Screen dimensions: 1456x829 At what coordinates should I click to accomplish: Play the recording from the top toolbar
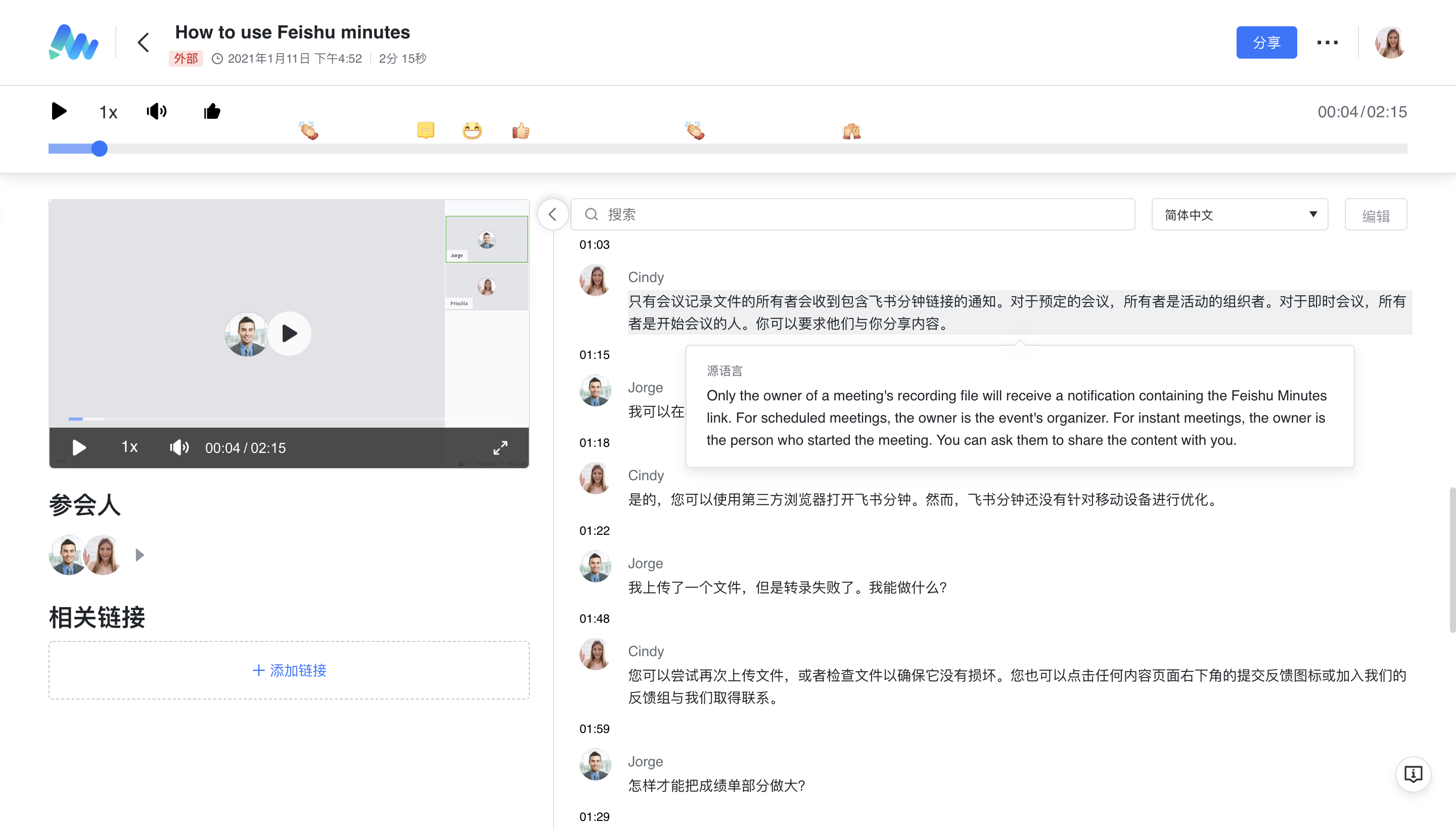pyautogui.click(x=59, y=111)
